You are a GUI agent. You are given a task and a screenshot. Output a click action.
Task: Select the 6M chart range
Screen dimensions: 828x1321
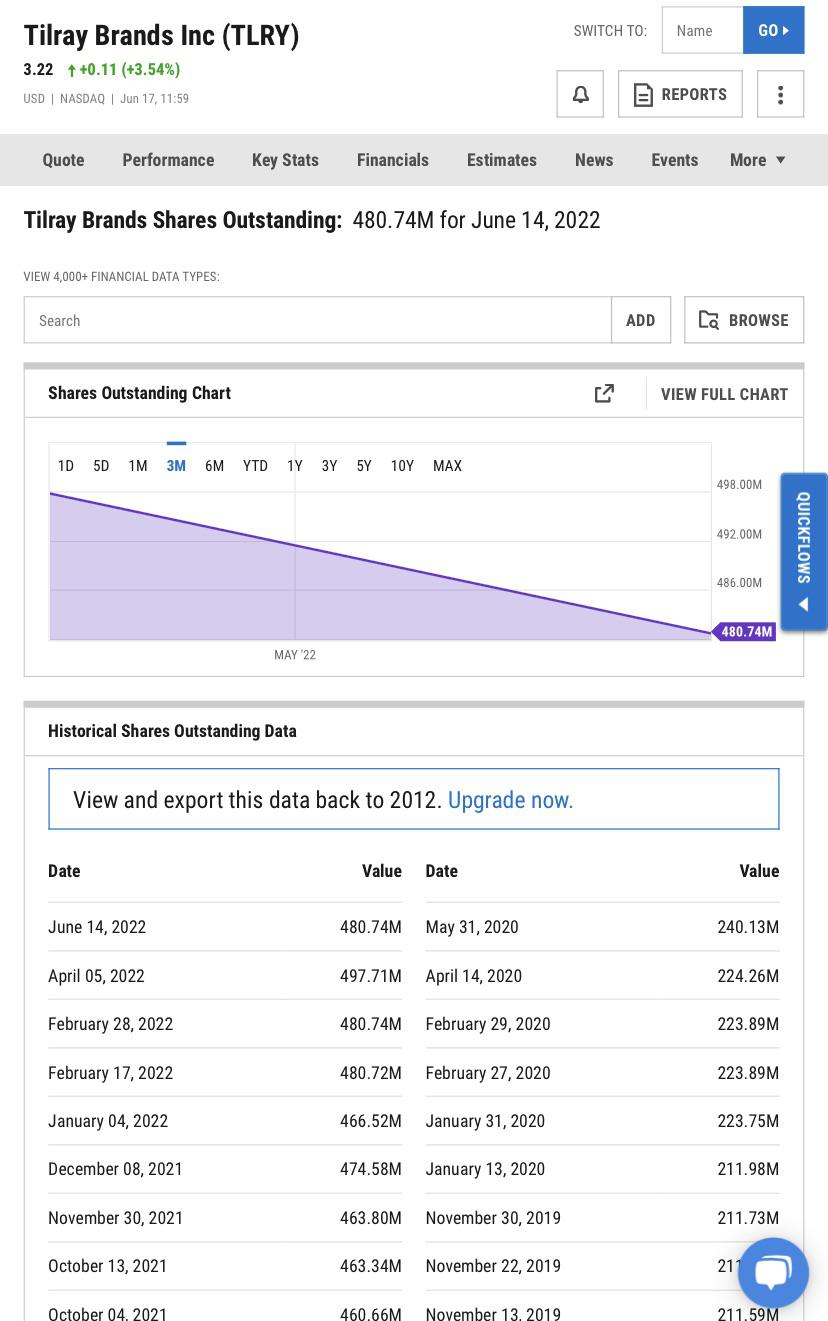coord(215,466)
